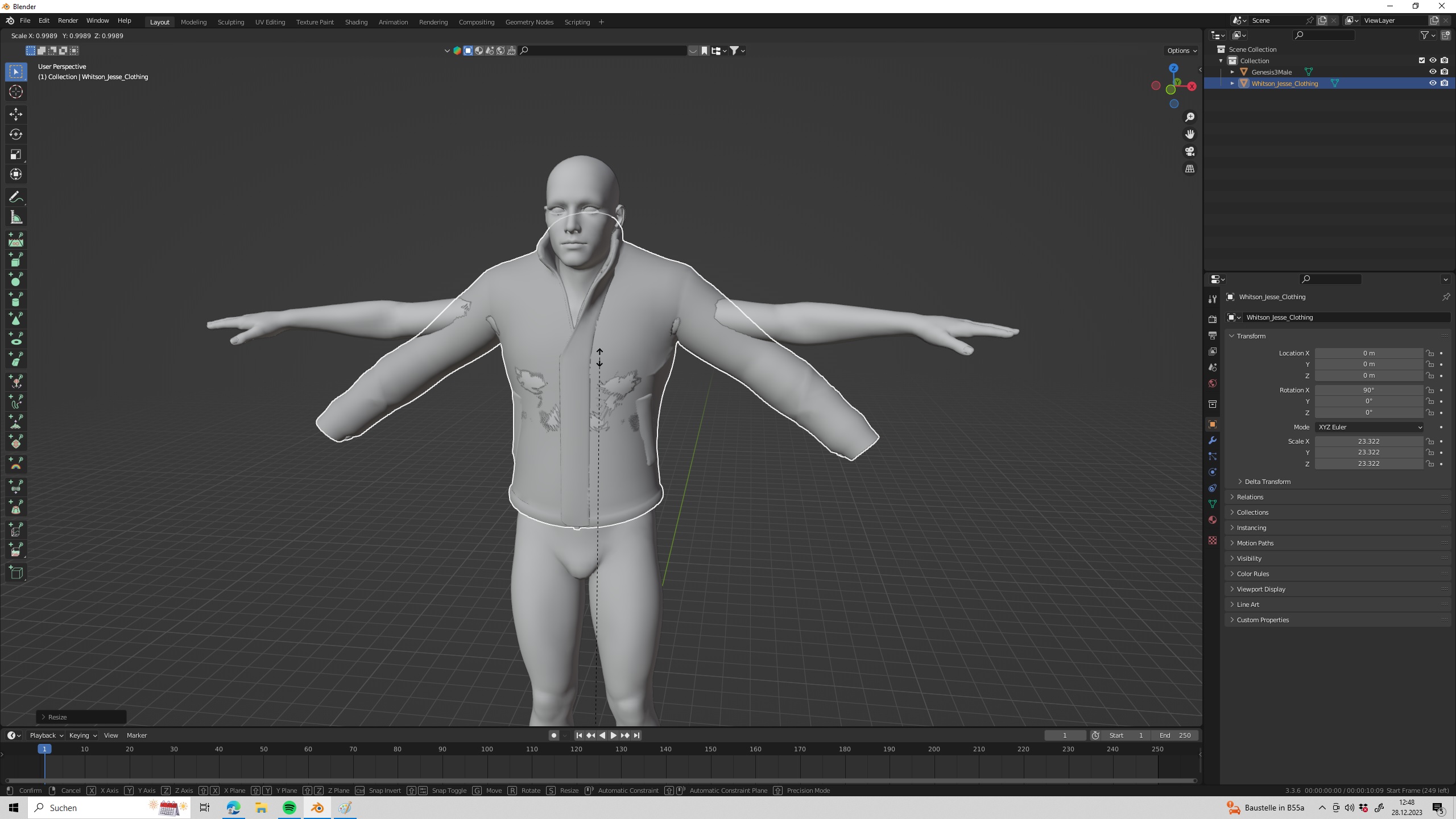The image size is (1456, 819).
Task: Switch to the Sculpting workspace tab
Action: [x=230, y=22]
